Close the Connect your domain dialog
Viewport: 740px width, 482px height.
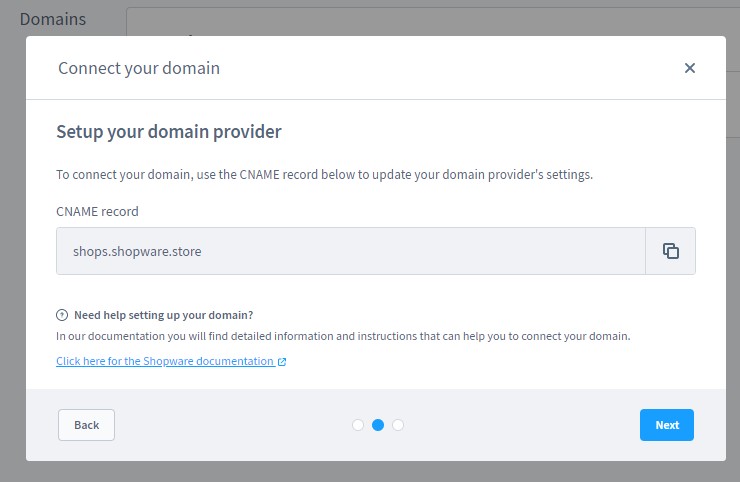pos(689,68)
